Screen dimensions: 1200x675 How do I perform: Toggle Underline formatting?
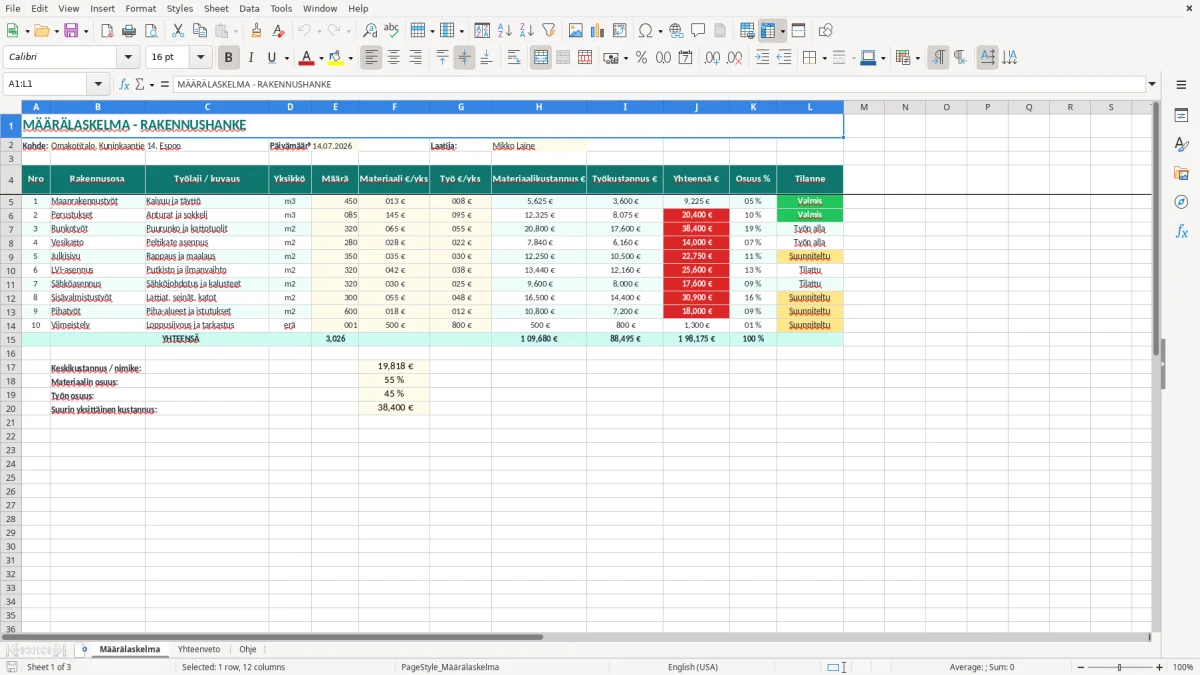pyautogui.click(x=271, y=58)
